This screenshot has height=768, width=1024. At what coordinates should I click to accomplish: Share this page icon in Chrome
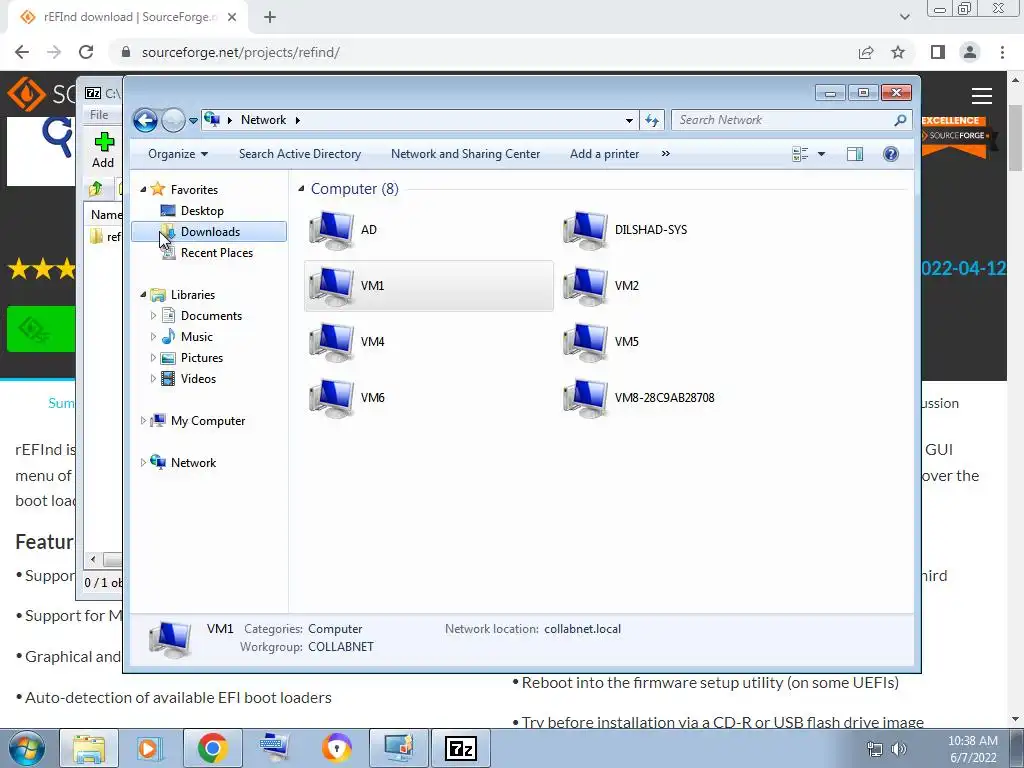coord(866,52)
